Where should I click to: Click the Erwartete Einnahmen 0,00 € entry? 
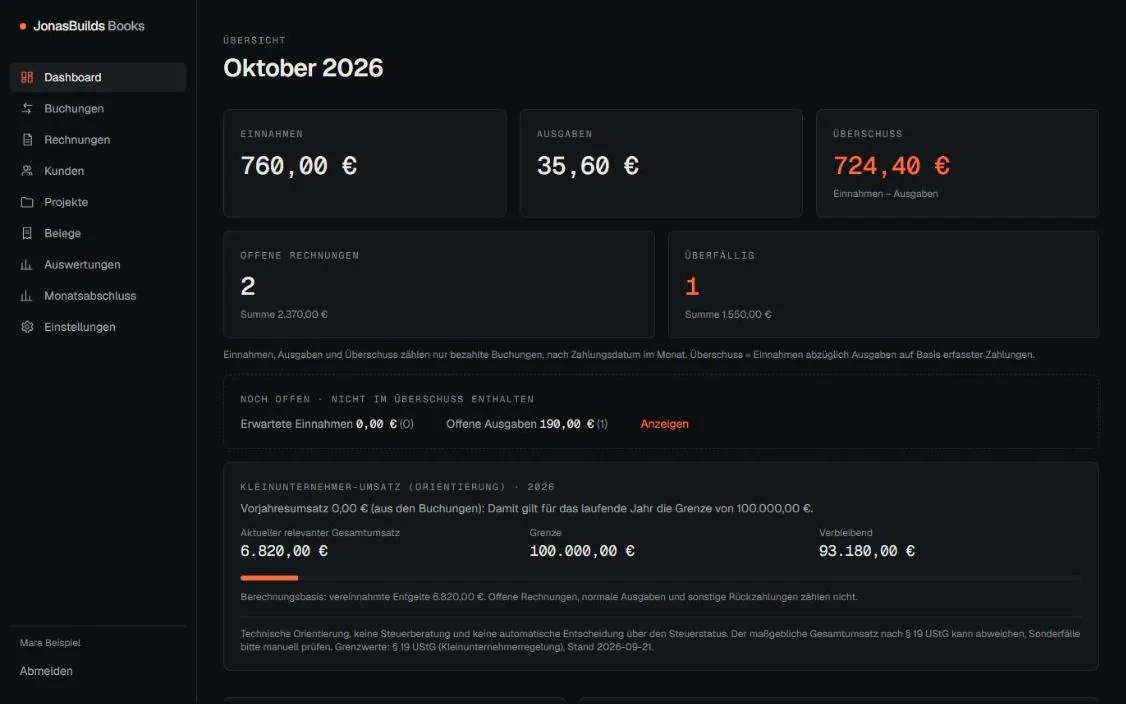pos(327,424)
